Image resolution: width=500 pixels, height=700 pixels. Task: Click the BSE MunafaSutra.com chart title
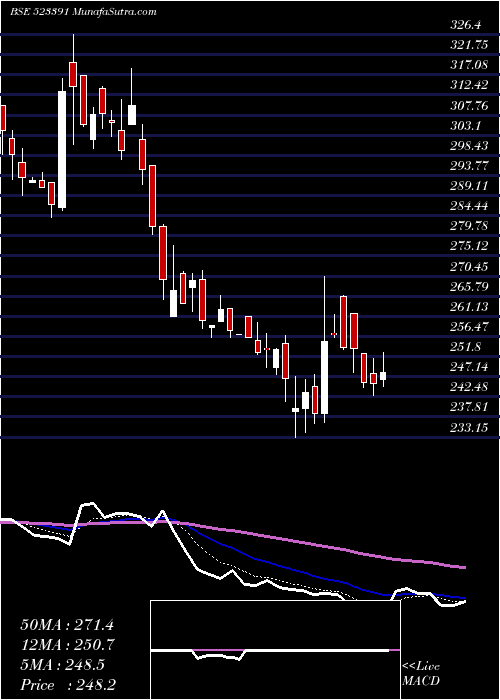coord(83,12)
